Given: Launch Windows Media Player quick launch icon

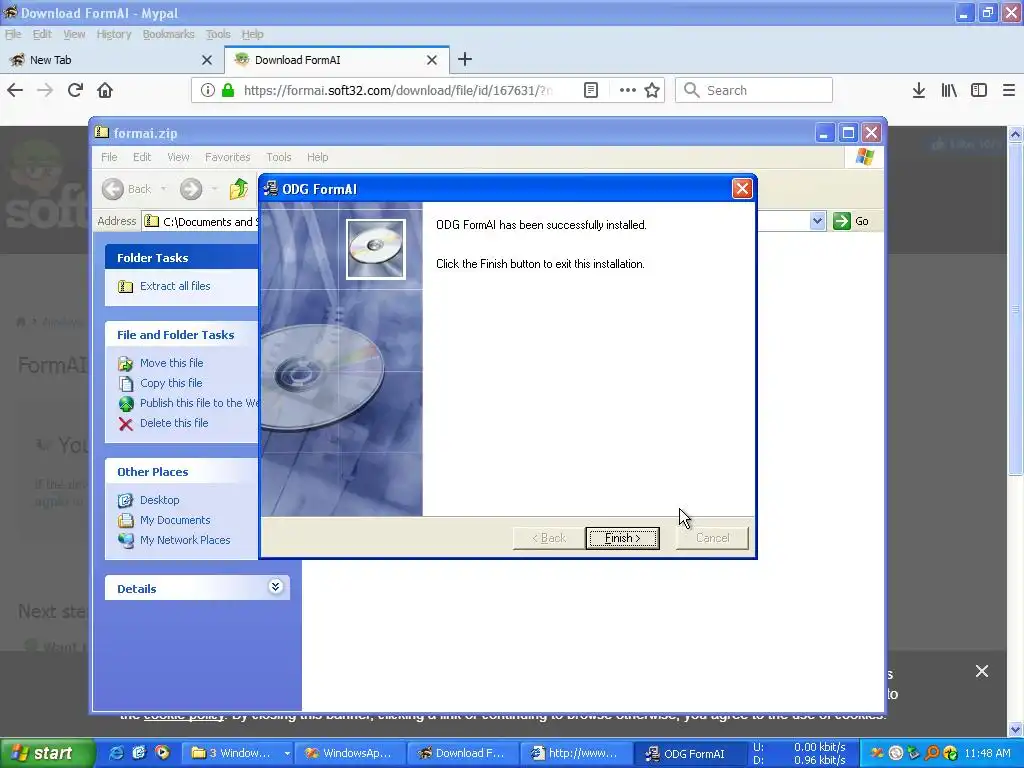Looking at the screenshot, I should point(162,753).
